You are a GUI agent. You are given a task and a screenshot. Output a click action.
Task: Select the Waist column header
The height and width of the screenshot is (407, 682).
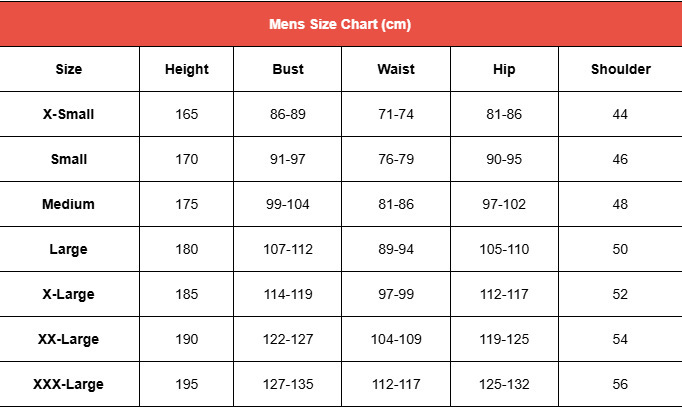[396, 70]
